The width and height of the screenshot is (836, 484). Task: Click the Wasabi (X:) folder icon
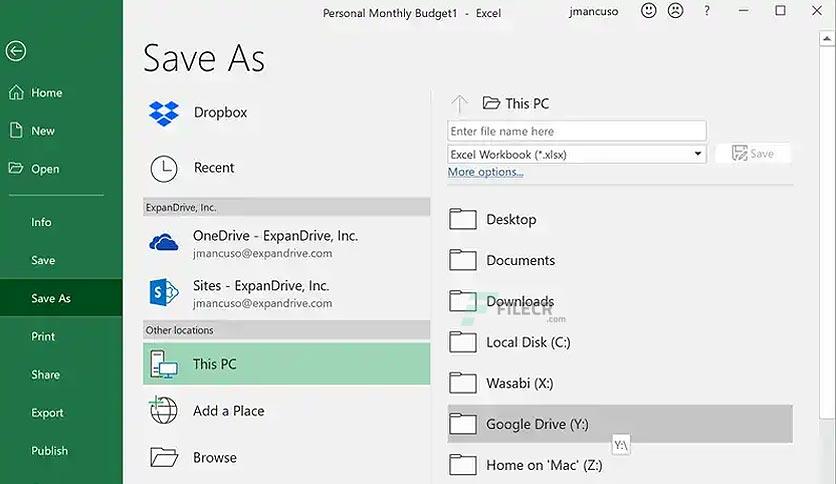[463, 383]
